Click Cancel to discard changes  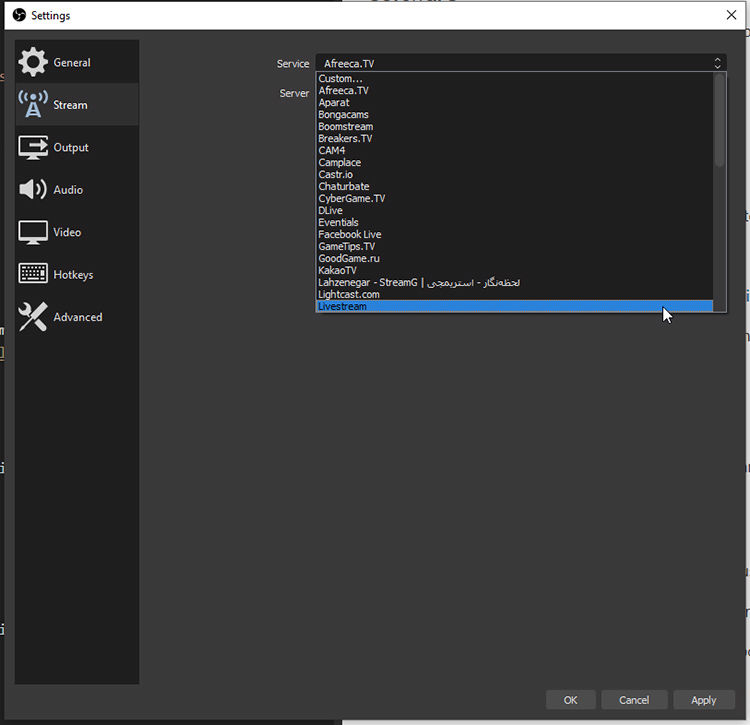(x=634, y=700)
